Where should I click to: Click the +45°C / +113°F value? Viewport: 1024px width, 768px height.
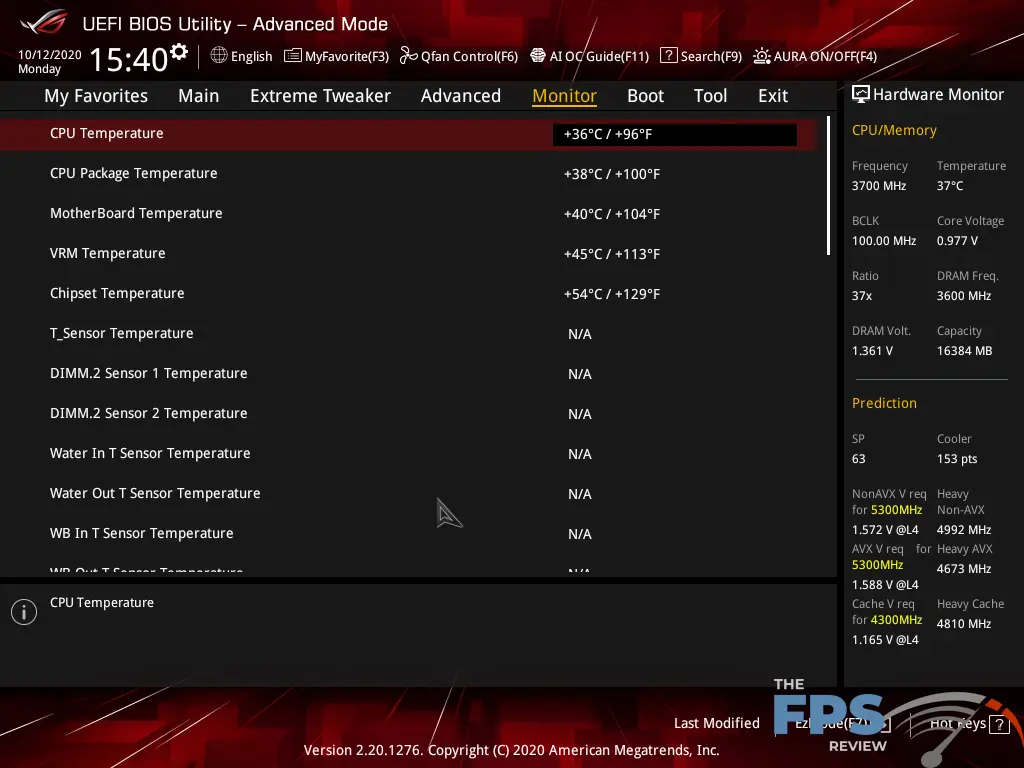tap(612, 254)
